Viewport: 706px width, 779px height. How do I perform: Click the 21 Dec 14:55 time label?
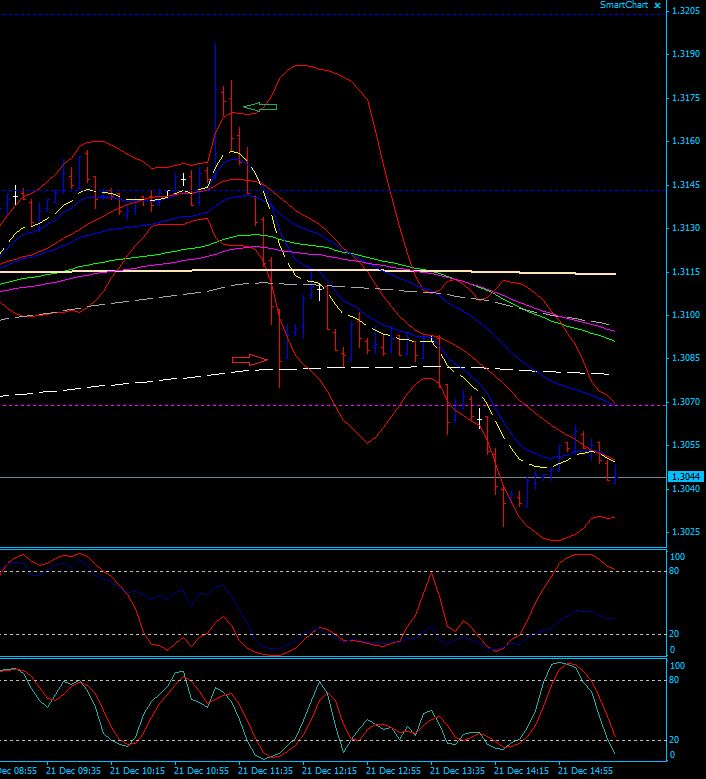tap(584, 772)
